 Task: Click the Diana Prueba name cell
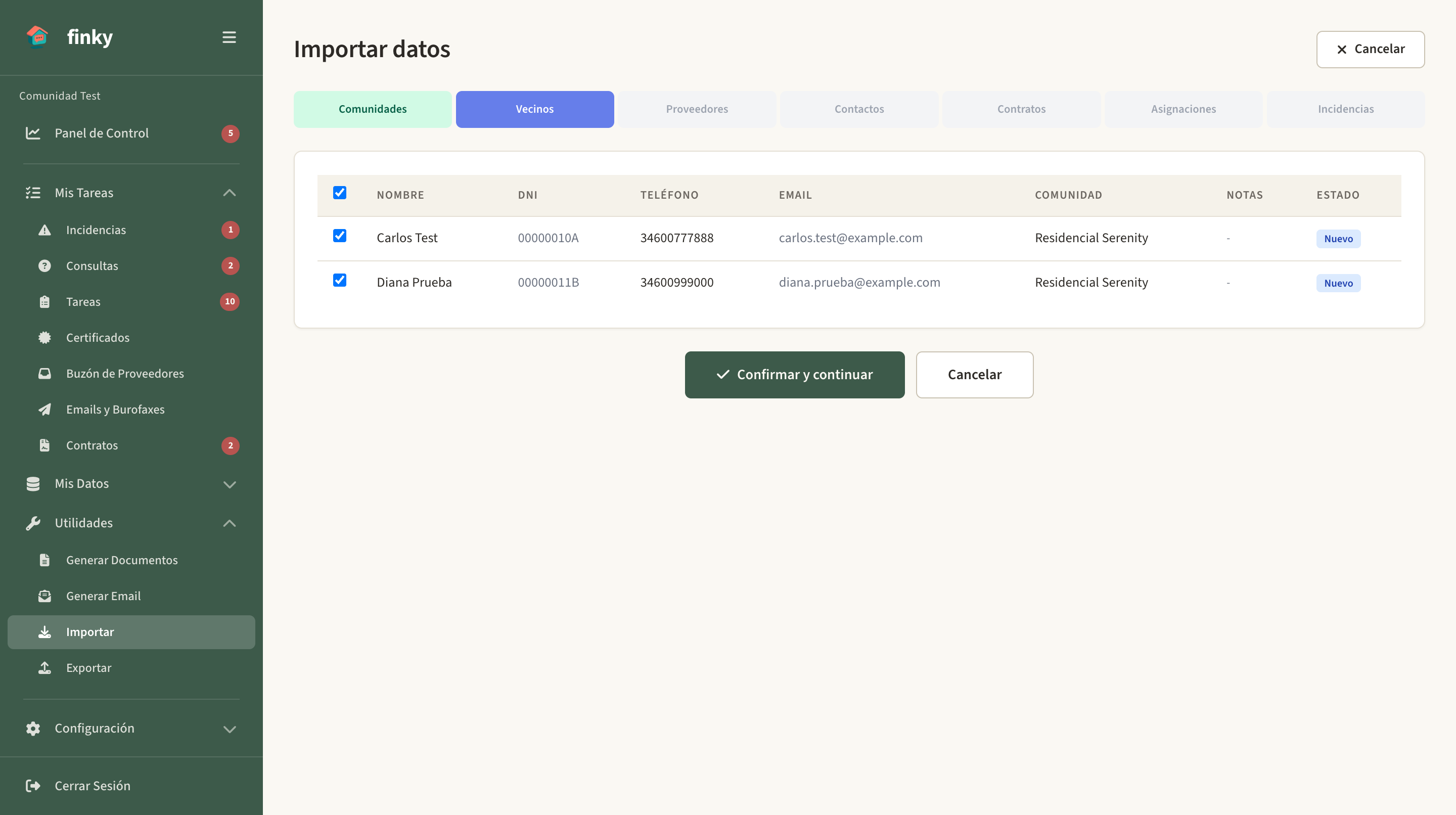[x=415, y=283]
